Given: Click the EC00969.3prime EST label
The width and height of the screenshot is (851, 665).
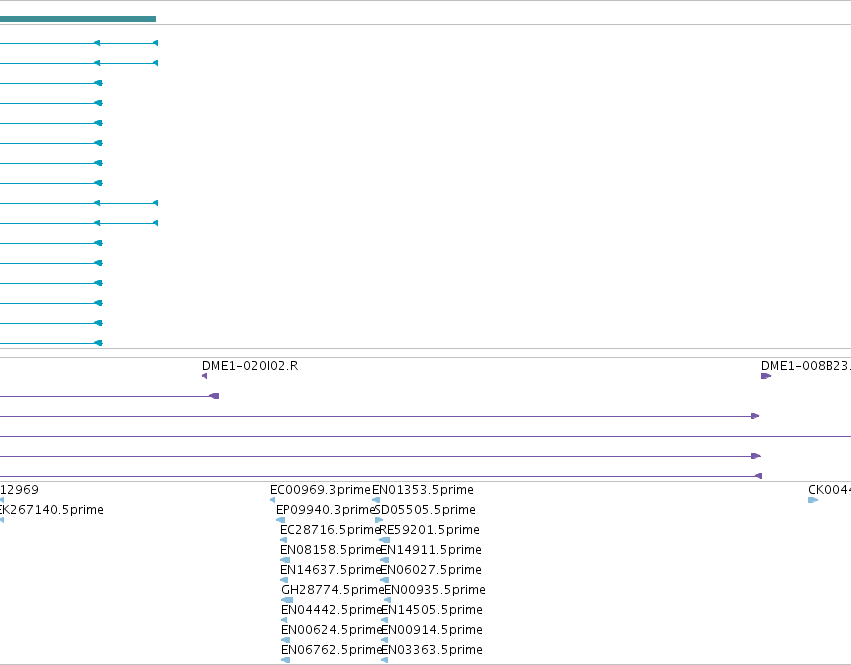Looking at the screenshot, I should [320, 490].
